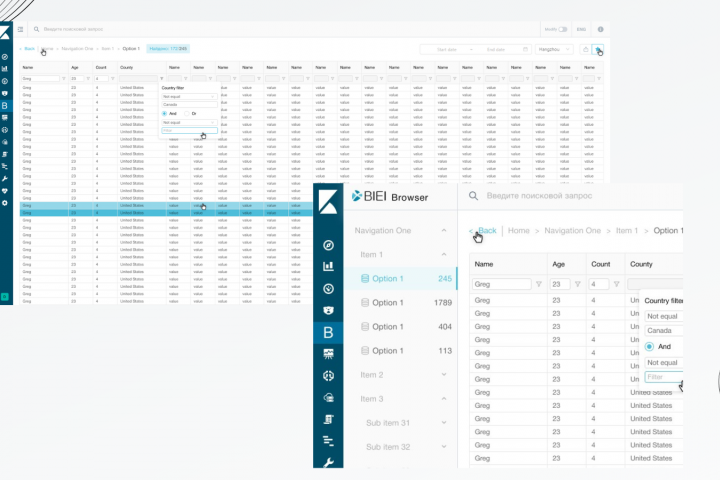Select the B module icon in enlarged sidebar
The image size is (720, 480).
[328, 332]
